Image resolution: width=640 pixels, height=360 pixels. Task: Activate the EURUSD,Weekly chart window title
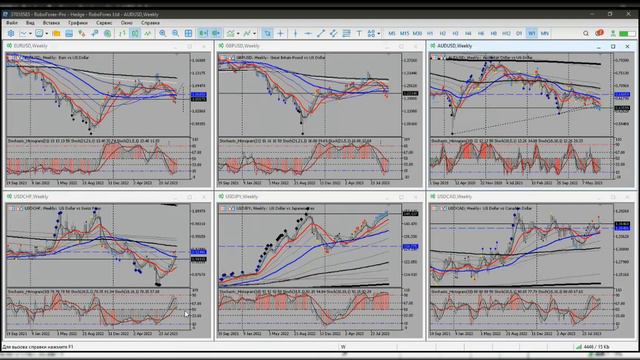pos(31,46)
